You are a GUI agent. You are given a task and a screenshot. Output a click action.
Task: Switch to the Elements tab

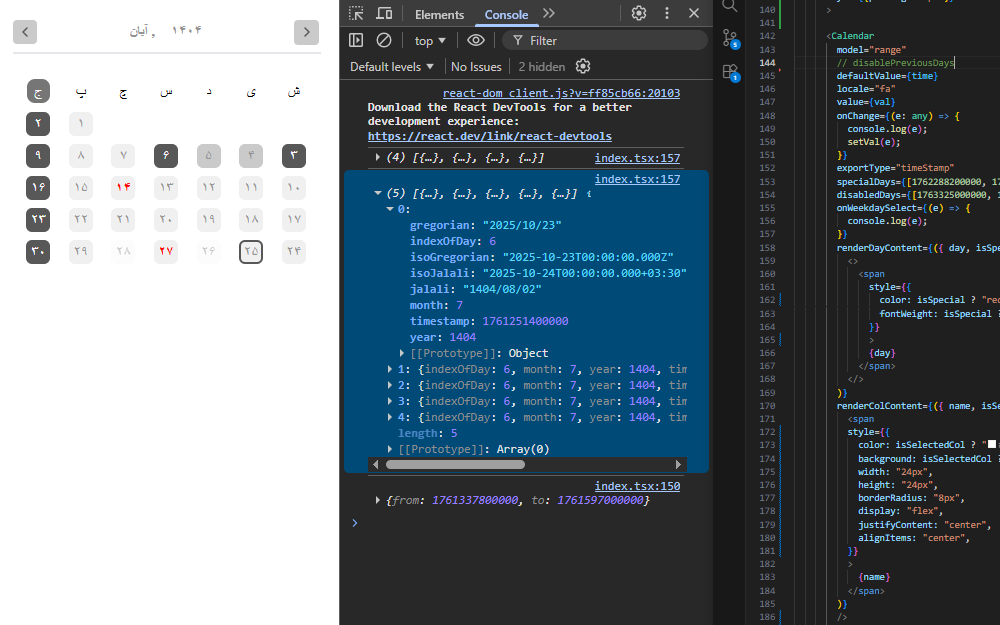point(439,14)
